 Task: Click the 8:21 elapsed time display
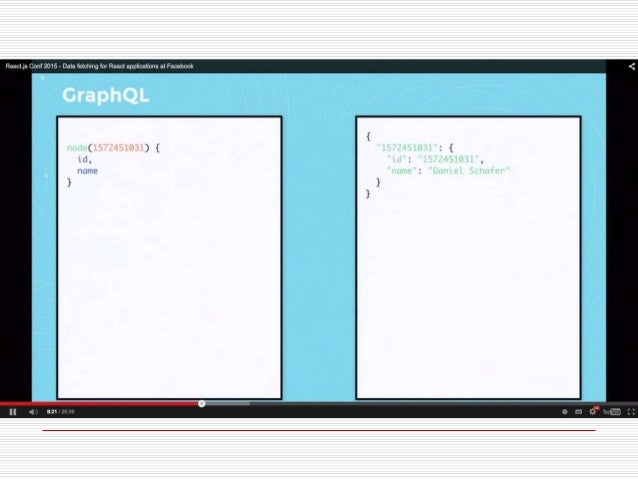pyautogui.click(x=52, y=412)
